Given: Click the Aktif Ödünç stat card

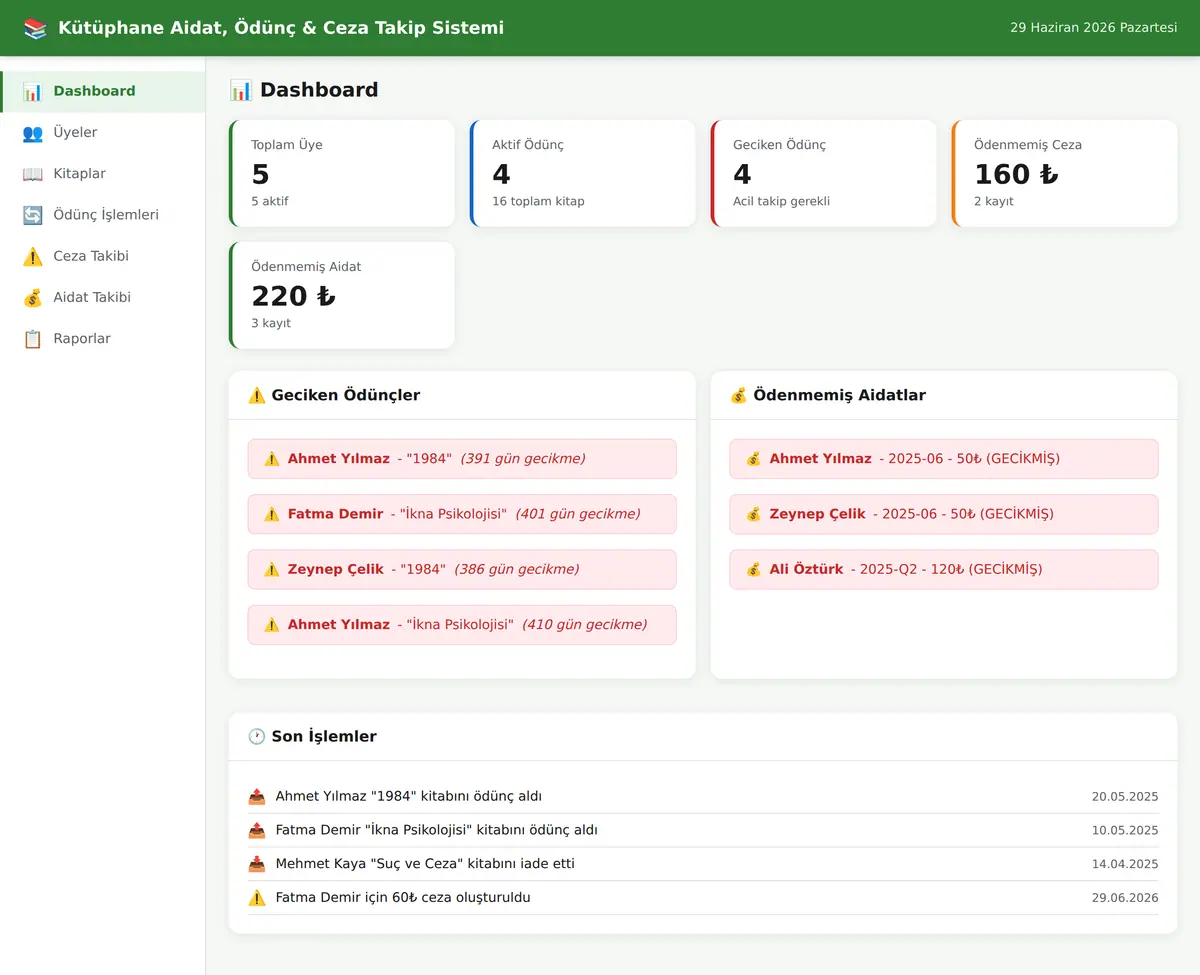Looking at the screenshot, I should point(583,174).
